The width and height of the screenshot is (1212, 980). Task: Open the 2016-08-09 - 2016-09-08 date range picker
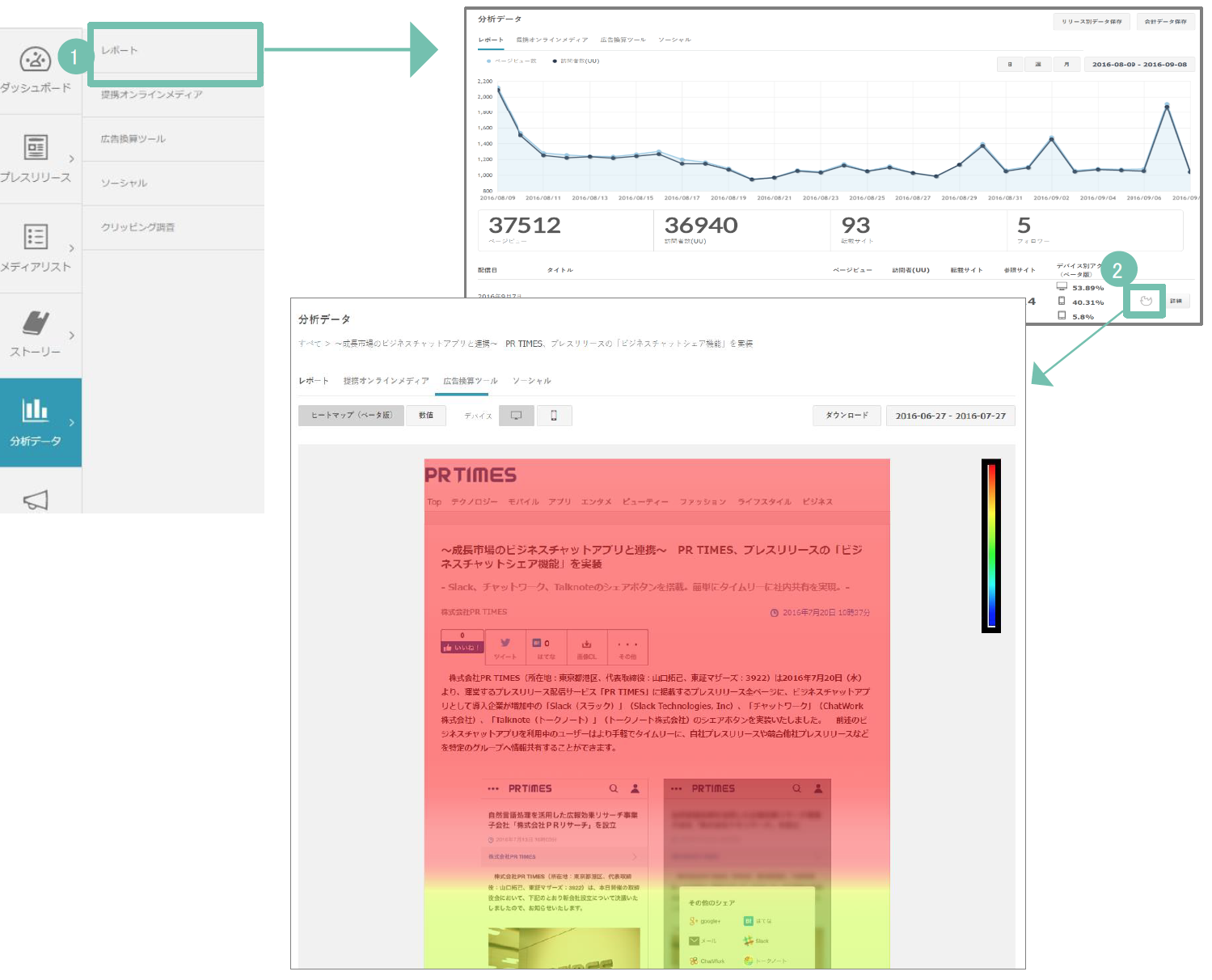click(x=1139, y=65)
